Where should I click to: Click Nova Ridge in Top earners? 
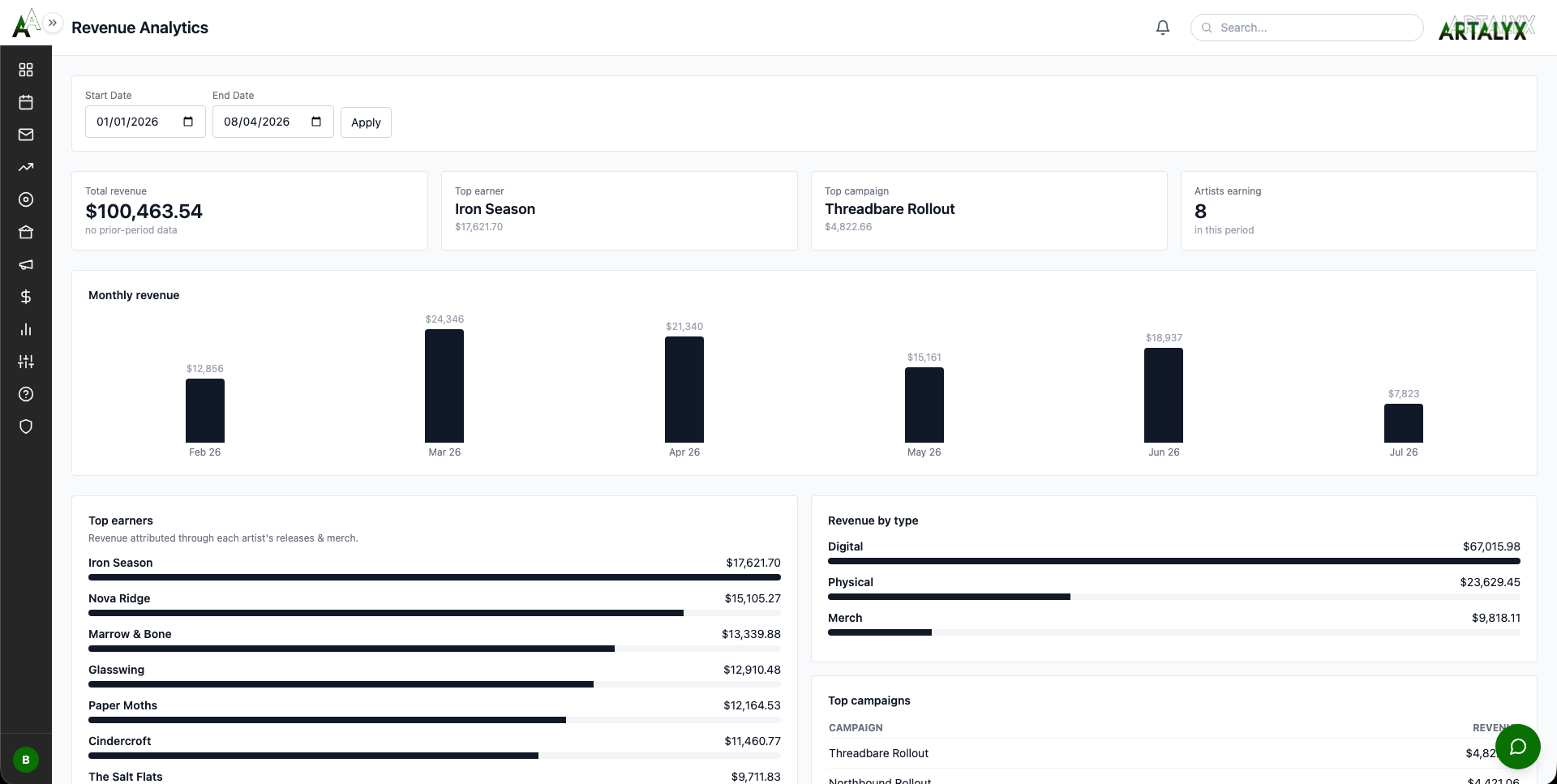click(x=119, y=598)
